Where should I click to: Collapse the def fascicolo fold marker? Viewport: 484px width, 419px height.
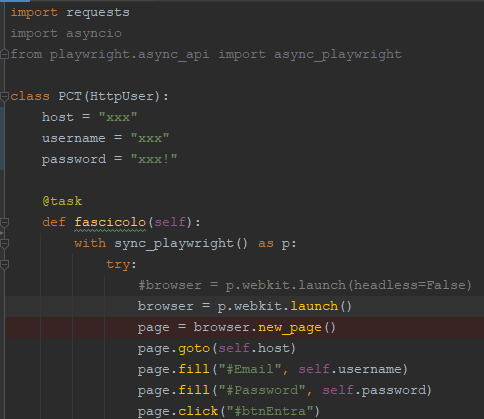pyautogui.click(x=4, y=222)
